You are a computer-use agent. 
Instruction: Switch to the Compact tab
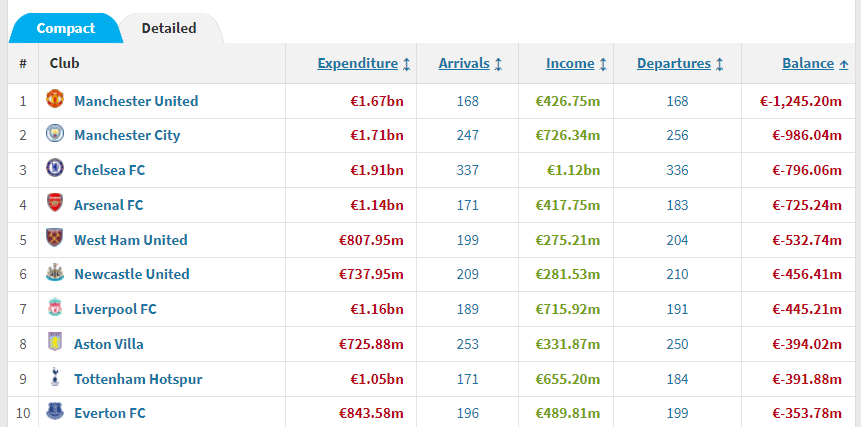coord(66,28)
